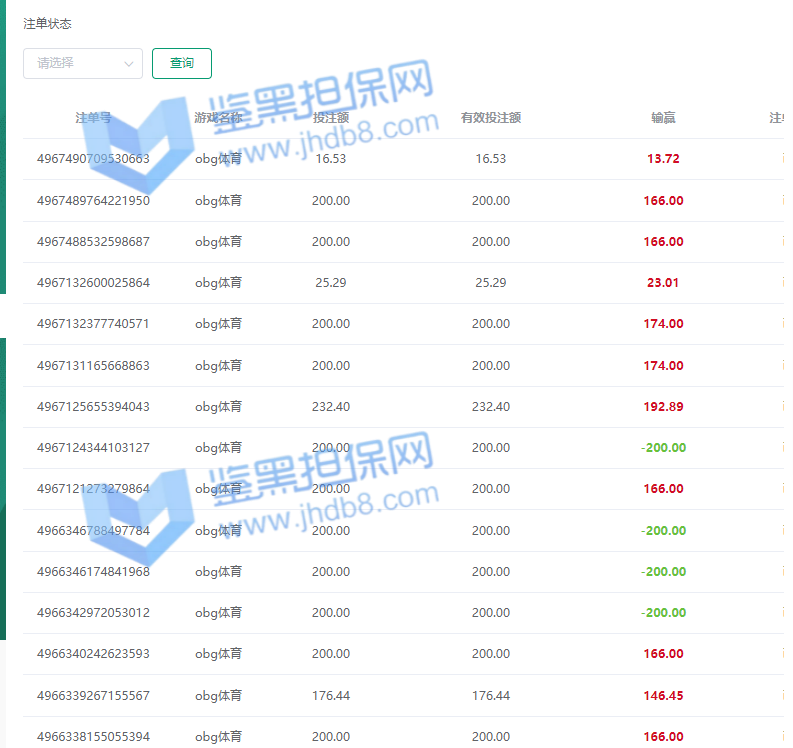Click the 146.45 win amount
The width and height of the screenshot is (793, 748).
click(663, 696)
